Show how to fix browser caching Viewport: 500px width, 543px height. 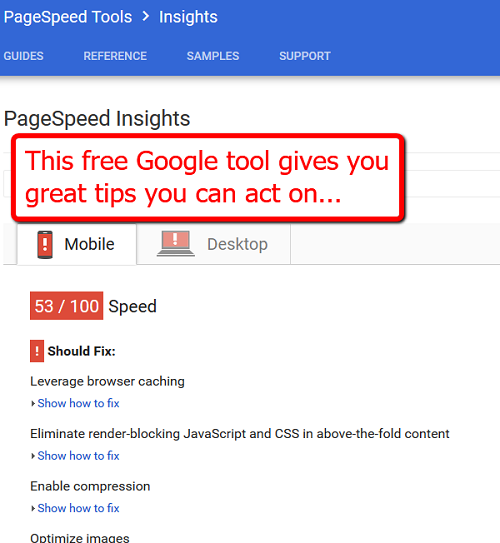(x=78, y=403)
